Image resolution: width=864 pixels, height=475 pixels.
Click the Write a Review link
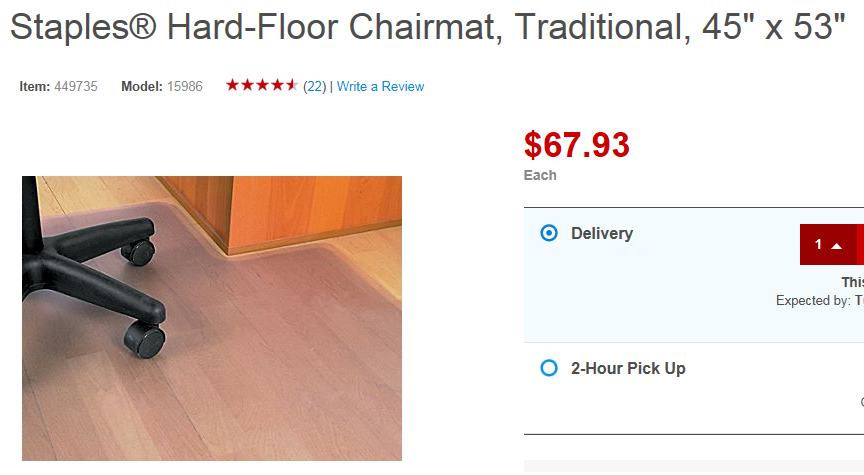click(380, 87)
